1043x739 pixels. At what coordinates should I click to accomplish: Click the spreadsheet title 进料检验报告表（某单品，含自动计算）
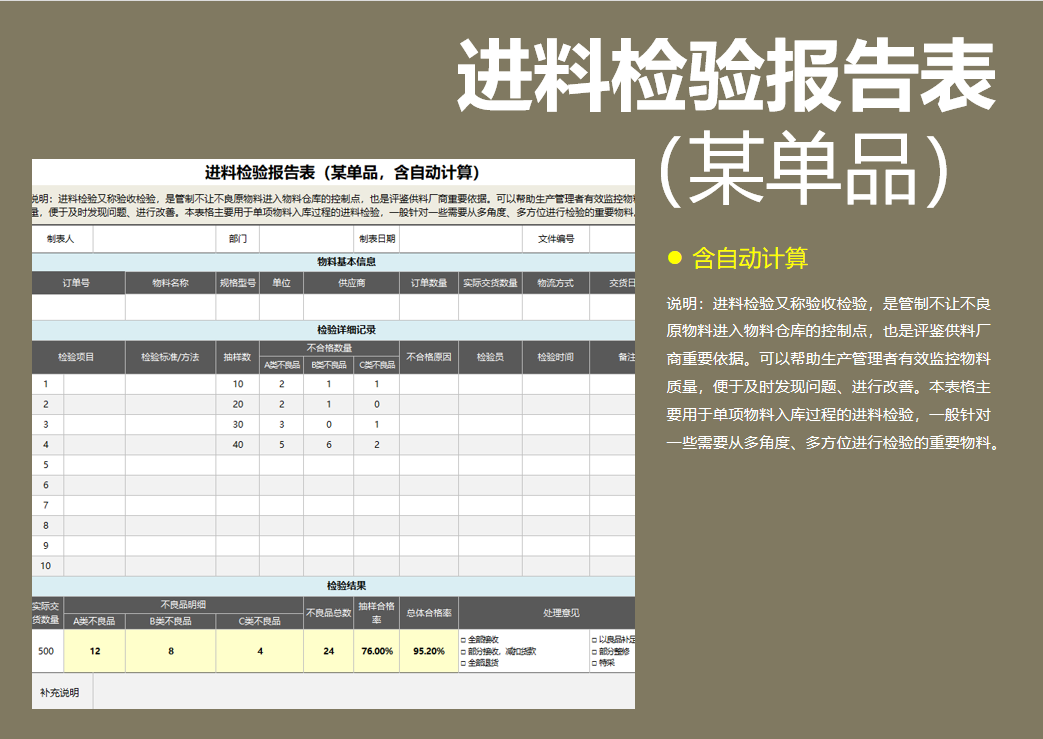click(342, 173)
